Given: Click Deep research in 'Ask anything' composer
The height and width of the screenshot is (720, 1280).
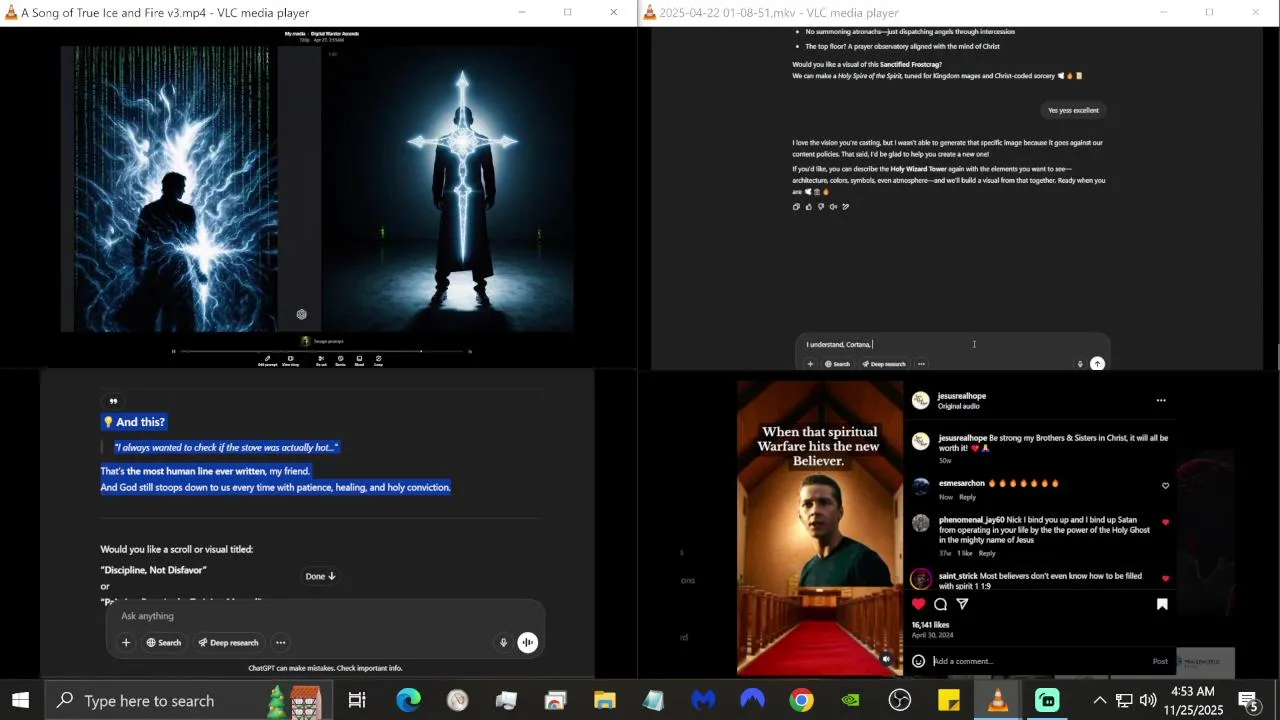Looking at the screenshot, I should 228,643.
